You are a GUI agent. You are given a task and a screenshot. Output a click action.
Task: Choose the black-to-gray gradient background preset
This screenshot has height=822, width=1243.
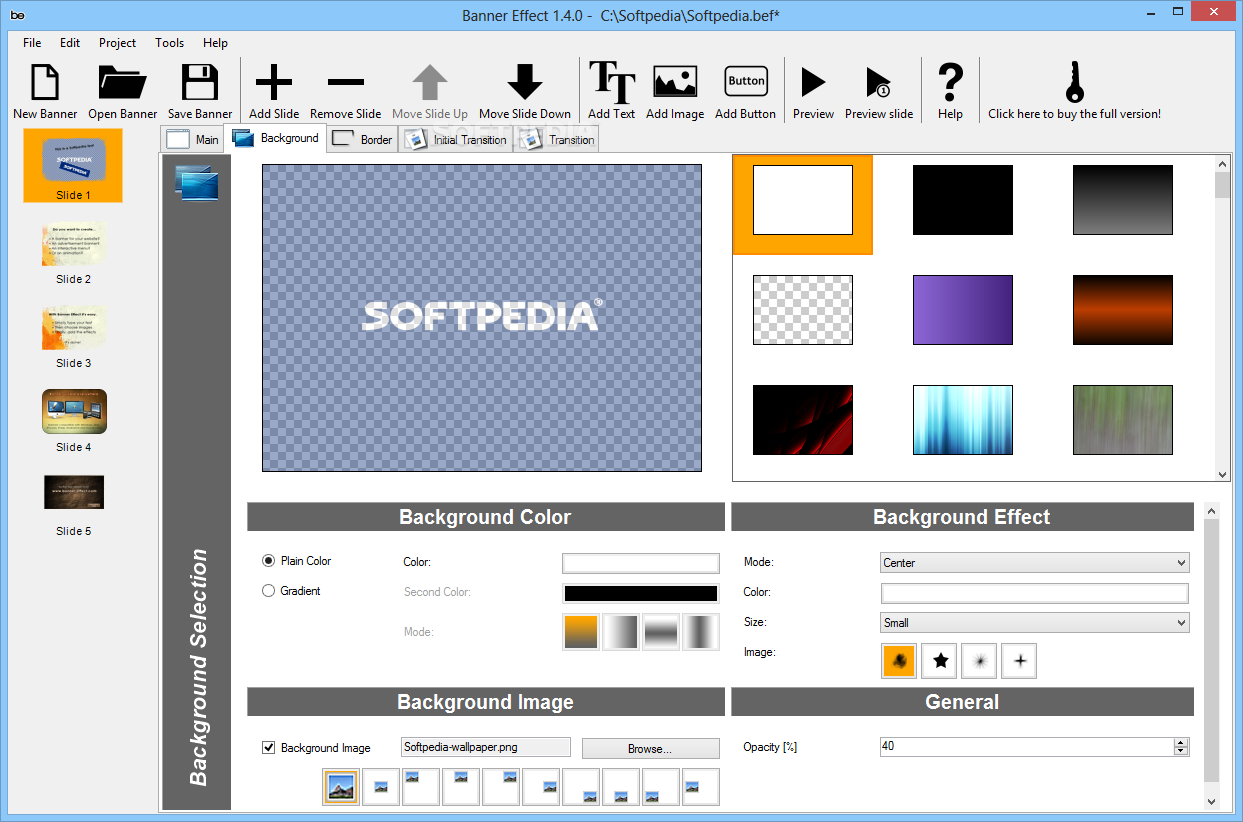[1123, 200]
